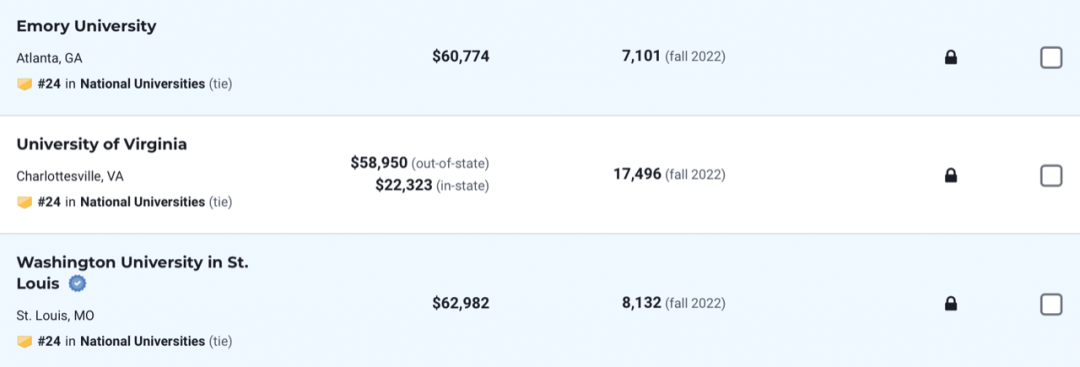The image size is (1080, 367).
Task: Open National Universities ranking under Virginia
Action: point(143,202)
